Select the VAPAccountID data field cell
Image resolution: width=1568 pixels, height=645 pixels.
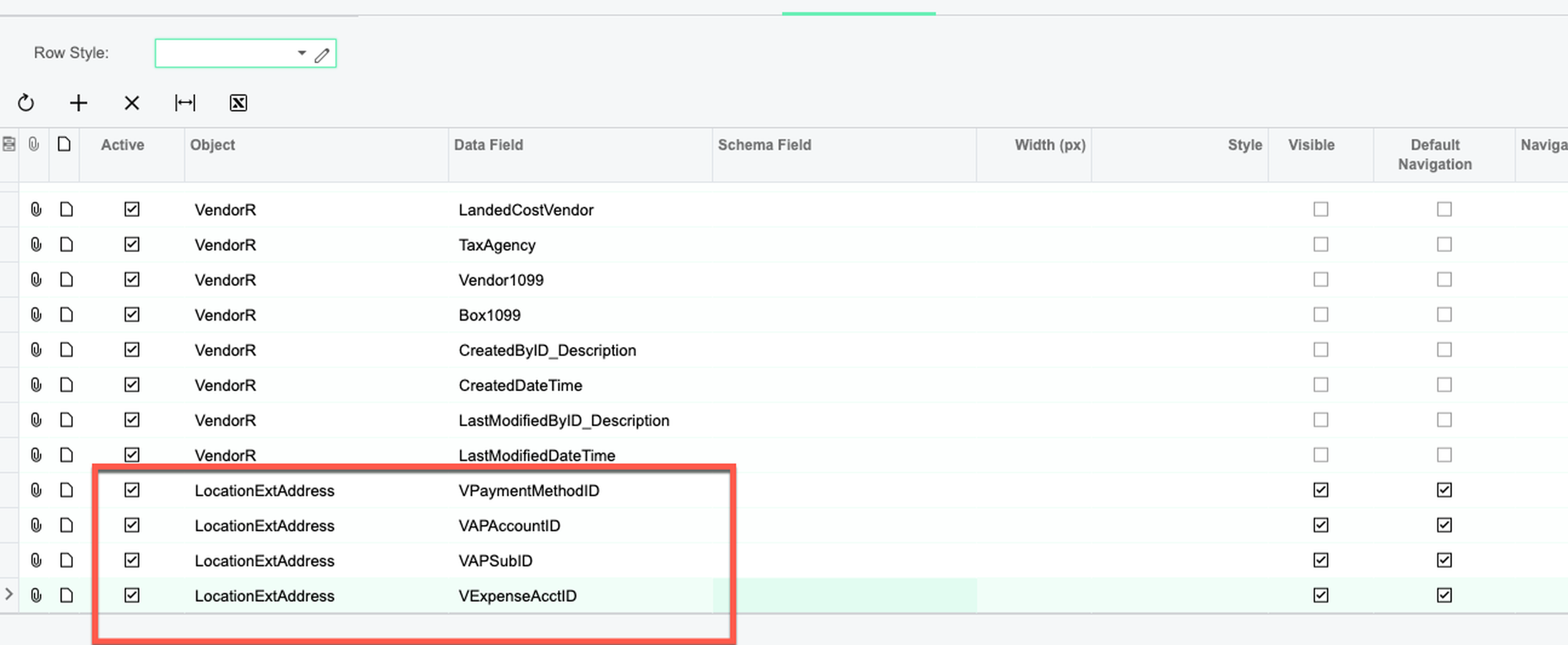580,526
